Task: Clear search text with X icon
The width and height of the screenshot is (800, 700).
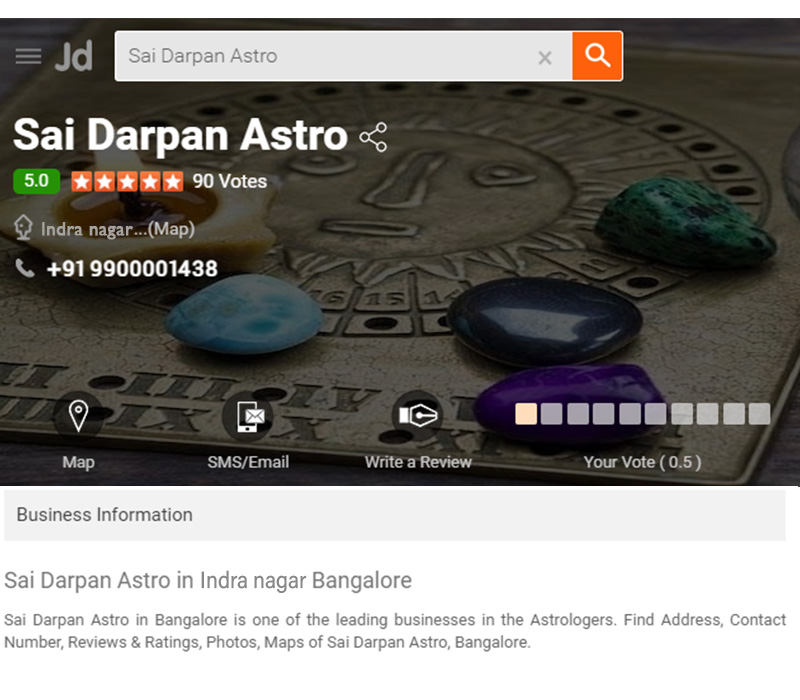Action: coord(545,58)
